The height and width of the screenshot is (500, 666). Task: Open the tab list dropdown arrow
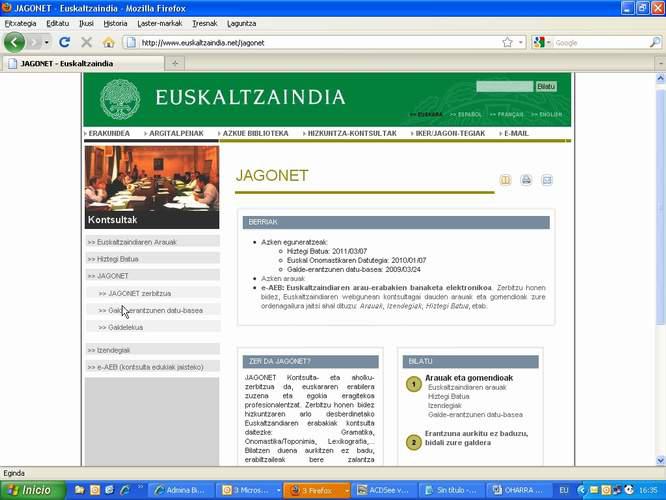tap(661, 63)
